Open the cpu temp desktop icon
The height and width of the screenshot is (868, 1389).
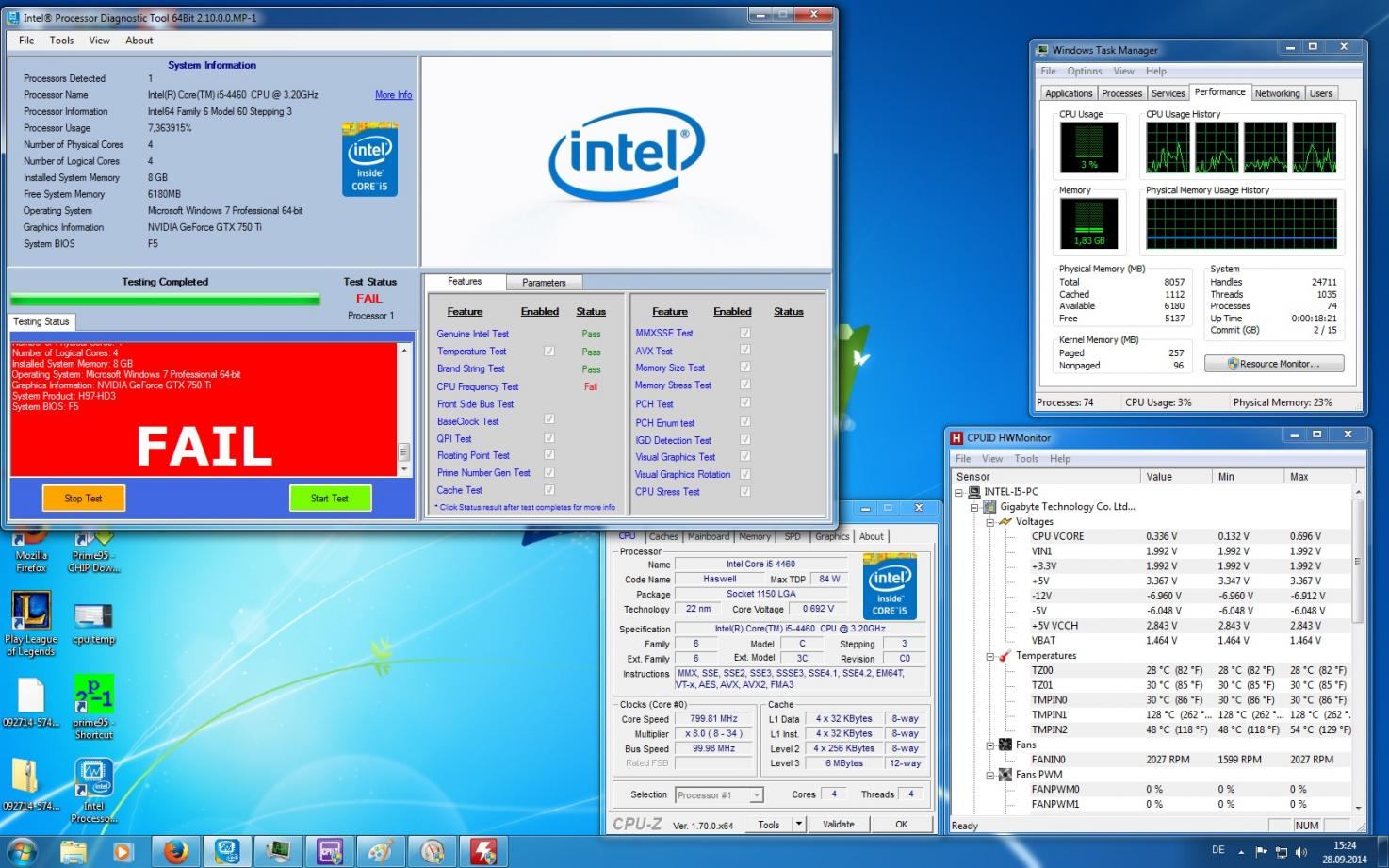click(x=93, y=624)
